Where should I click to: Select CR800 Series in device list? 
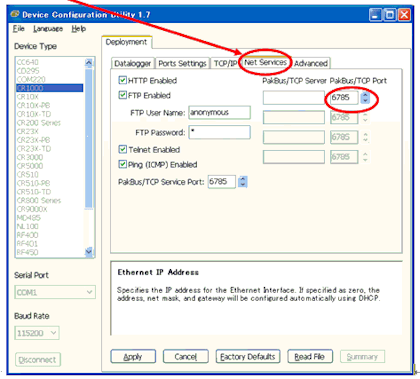click(39, 201)
